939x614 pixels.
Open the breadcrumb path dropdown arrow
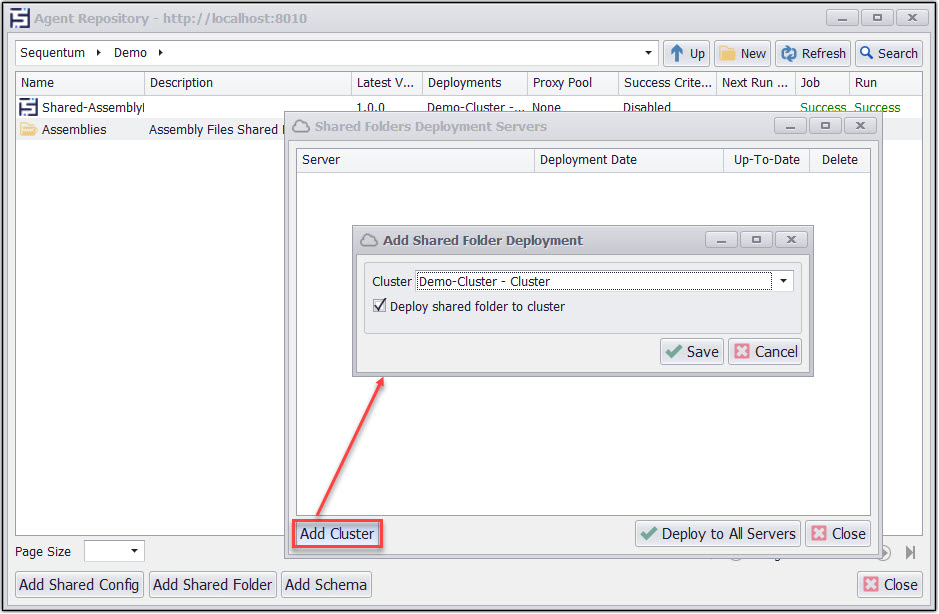646,52
